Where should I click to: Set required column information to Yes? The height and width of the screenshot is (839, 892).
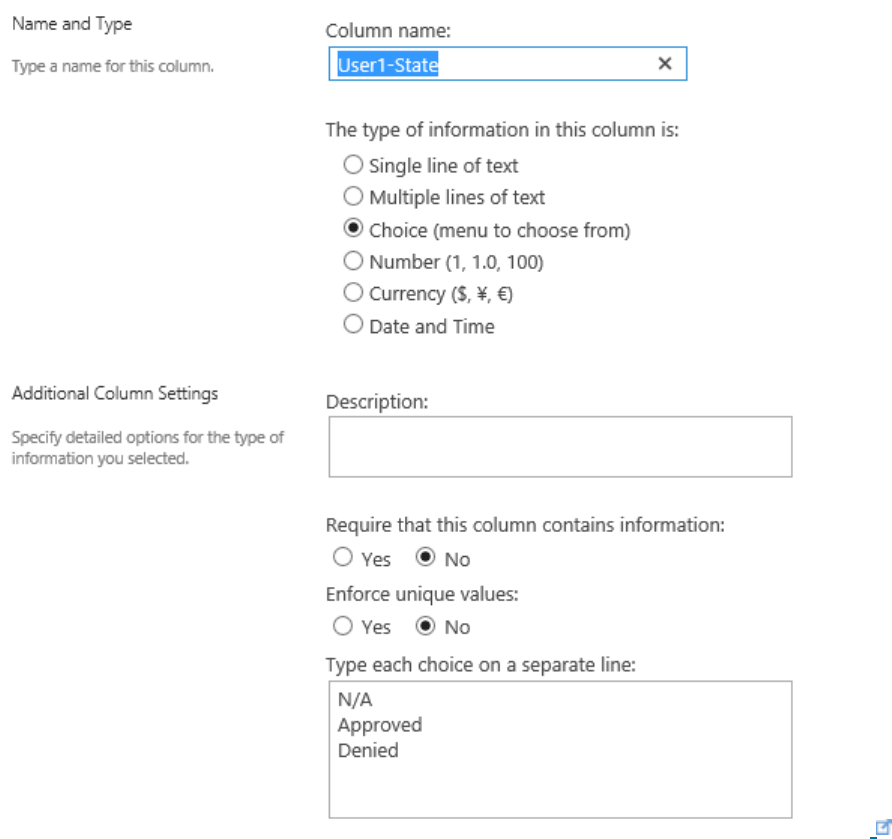[344, 558]
